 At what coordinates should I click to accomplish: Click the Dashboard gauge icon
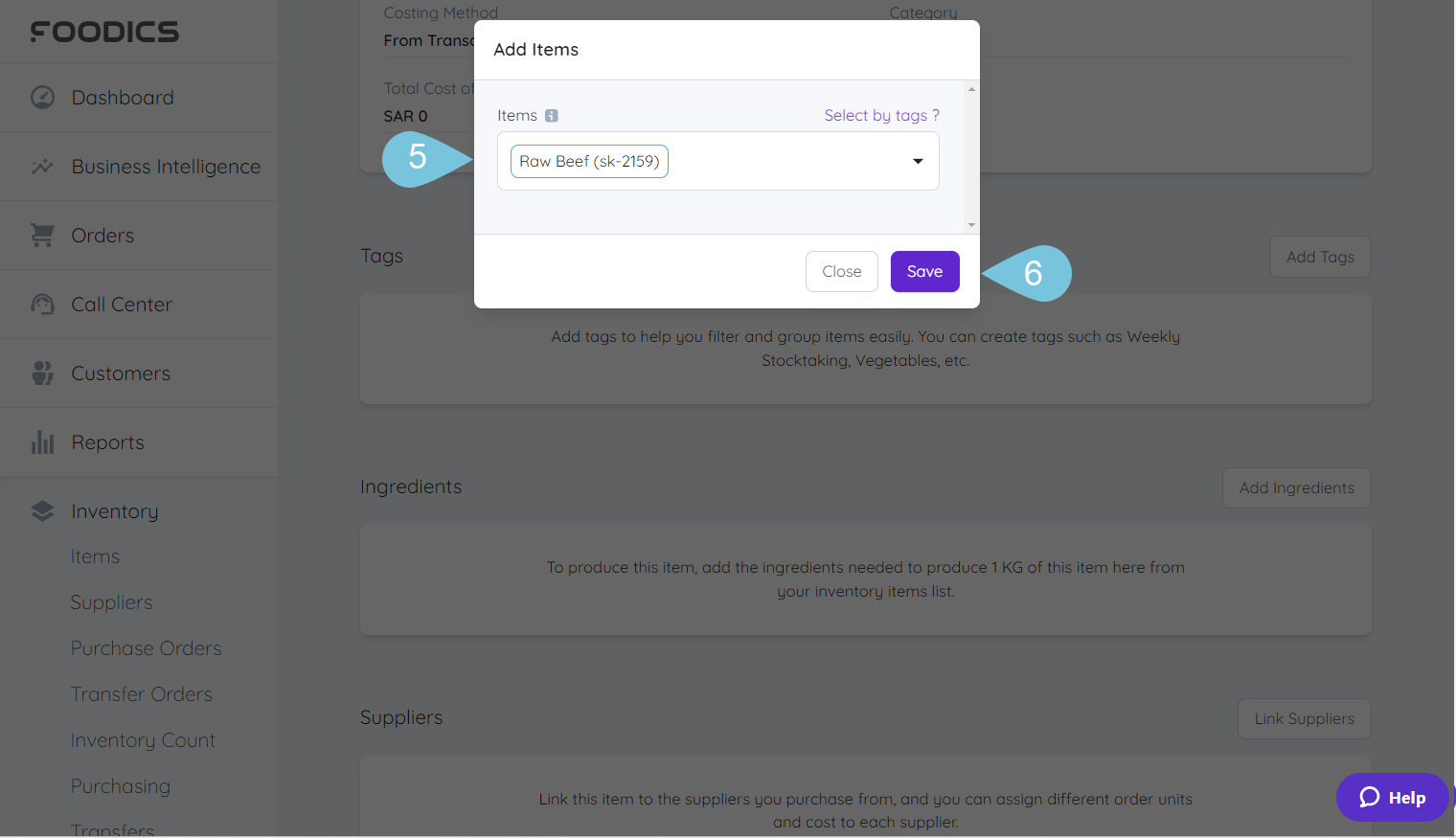tap(42, 98)
